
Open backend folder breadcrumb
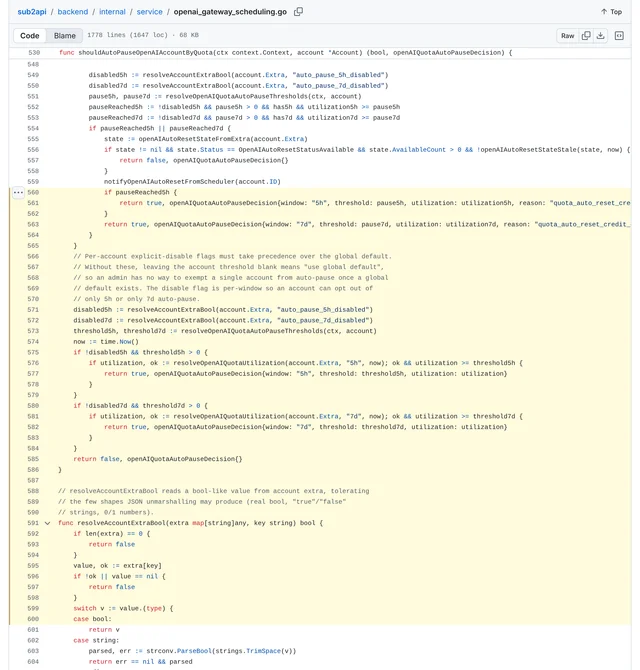73,12
